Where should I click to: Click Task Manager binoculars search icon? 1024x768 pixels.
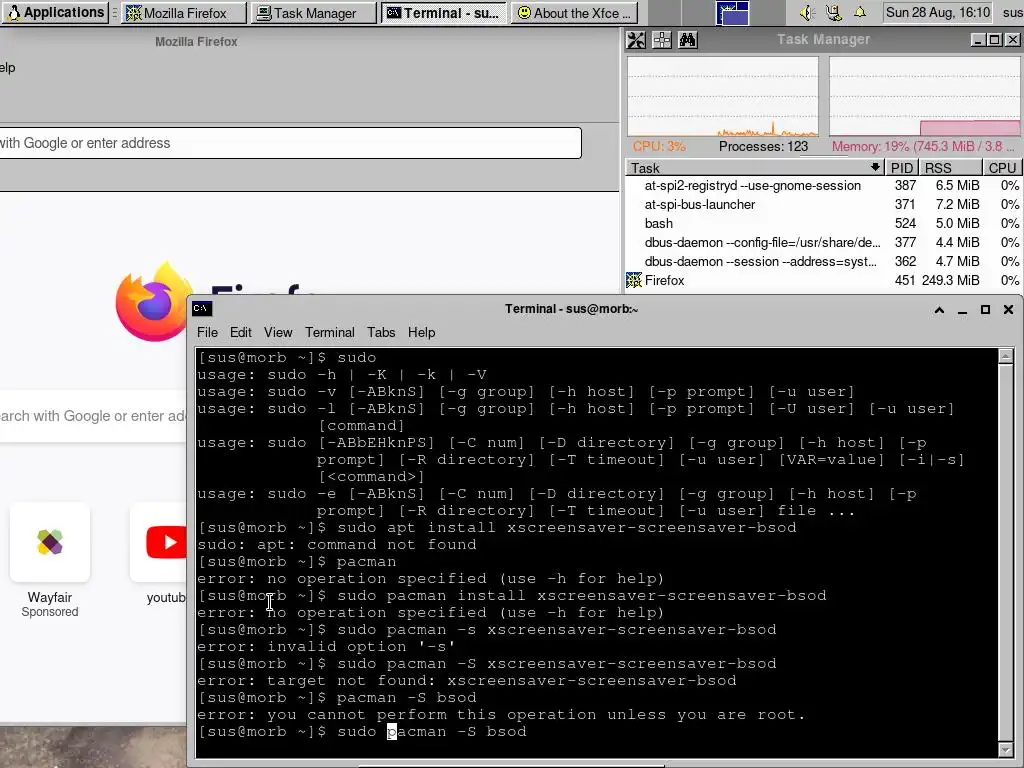click(688, 40)
